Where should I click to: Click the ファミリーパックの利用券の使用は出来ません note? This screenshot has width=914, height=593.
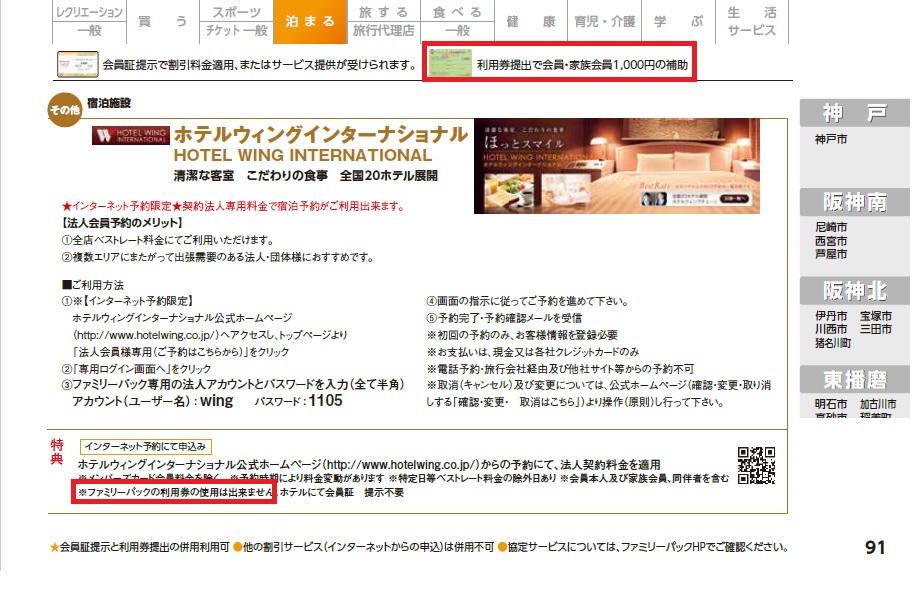click(x=175, y=493)
